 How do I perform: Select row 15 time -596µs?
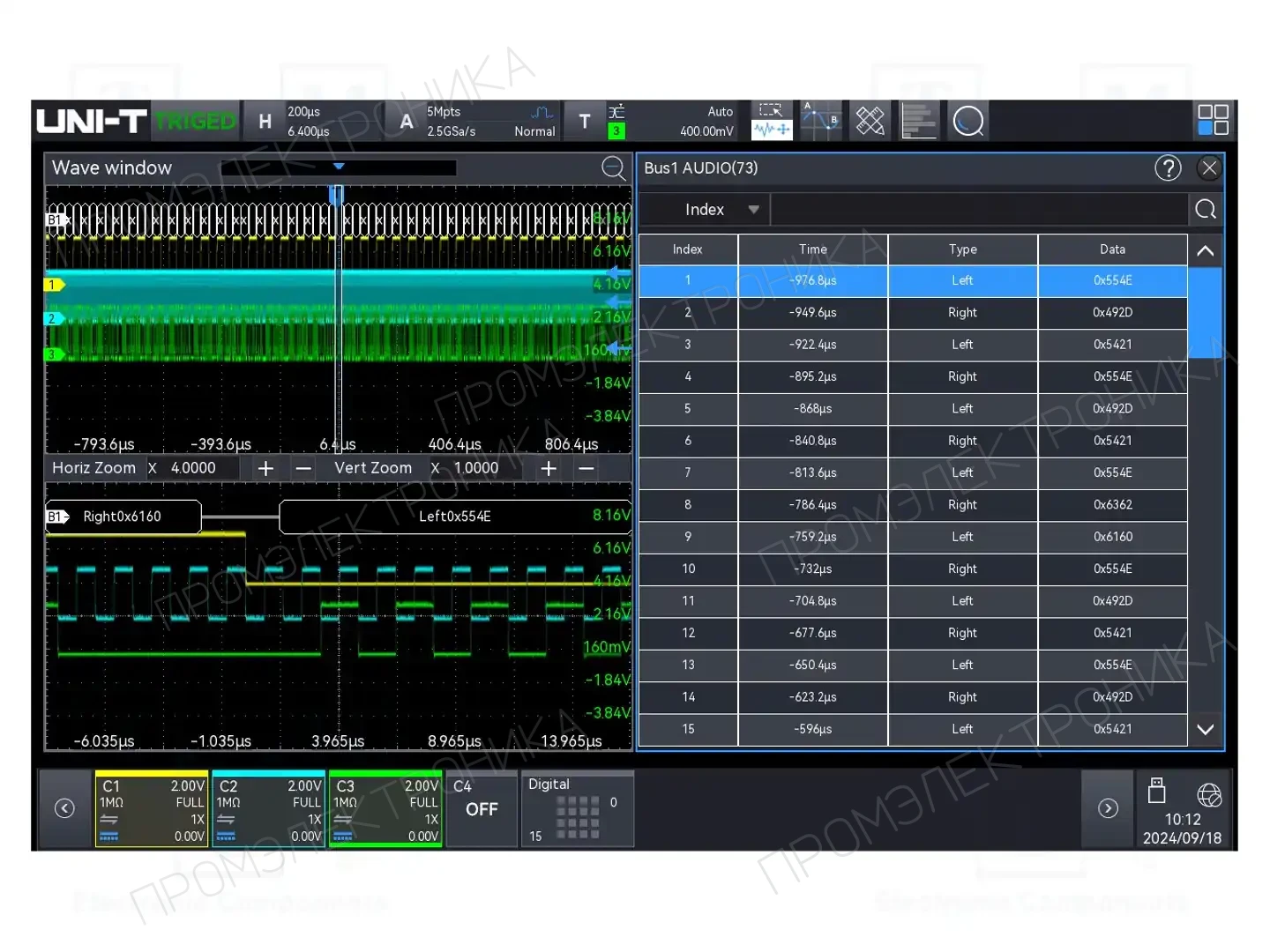point(913,730)
